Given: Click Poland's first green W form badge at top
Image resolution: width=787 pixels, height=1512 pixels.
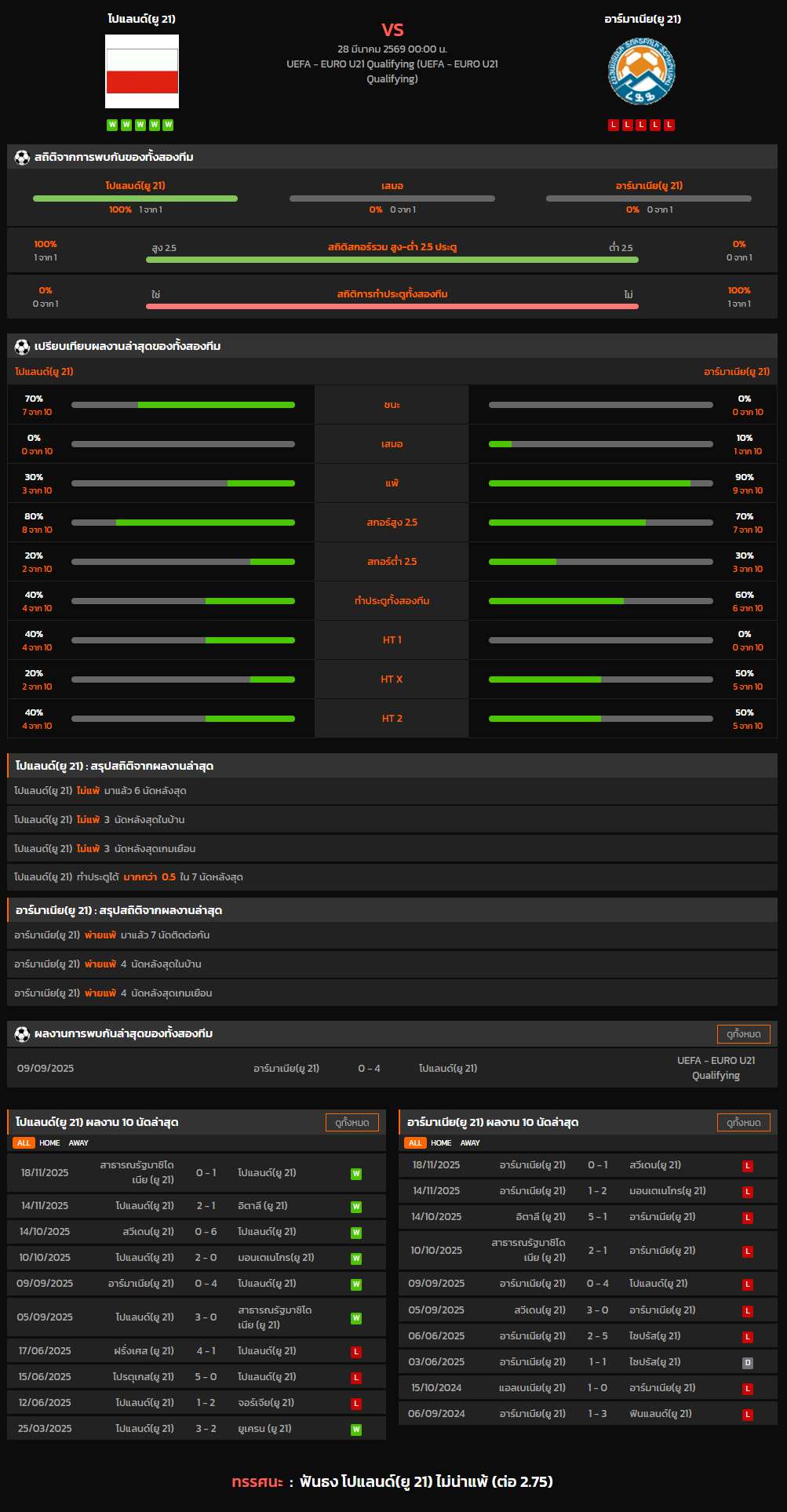Looking at the screenshot, I should (x=112, y=125).
